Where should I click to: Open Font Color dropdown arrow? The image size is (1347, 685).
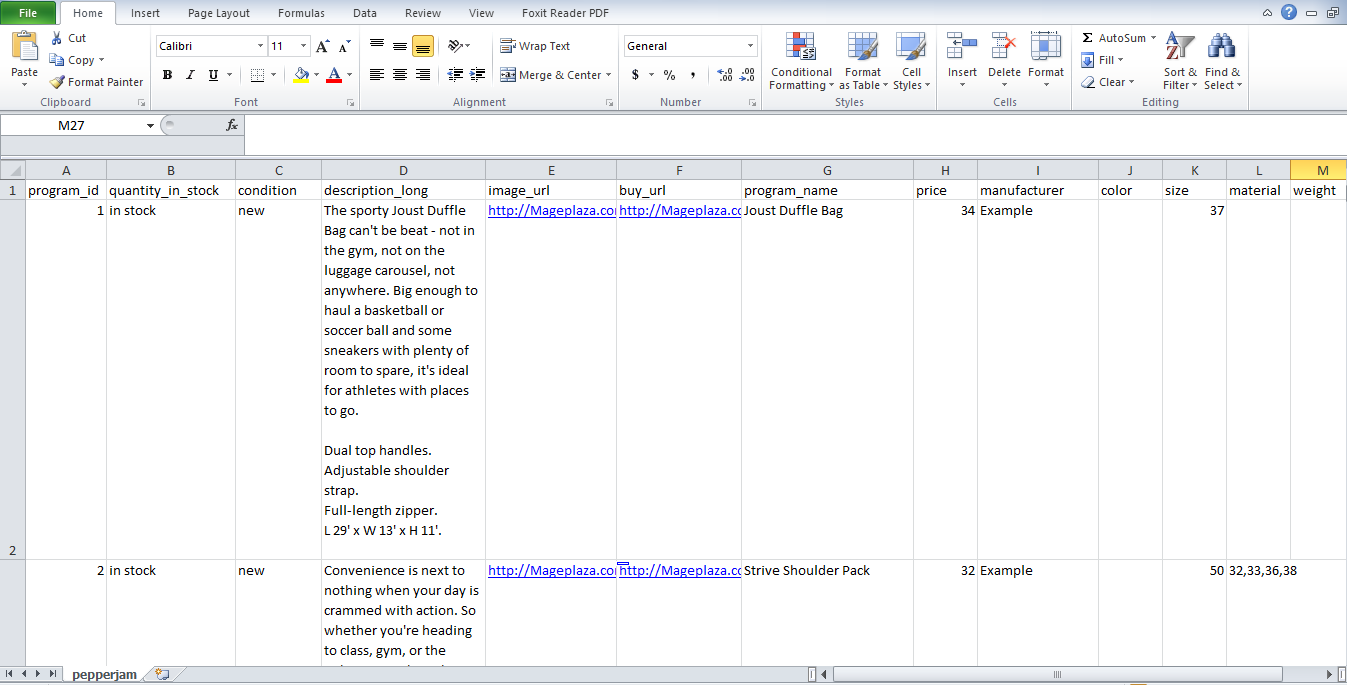[349, 75]
